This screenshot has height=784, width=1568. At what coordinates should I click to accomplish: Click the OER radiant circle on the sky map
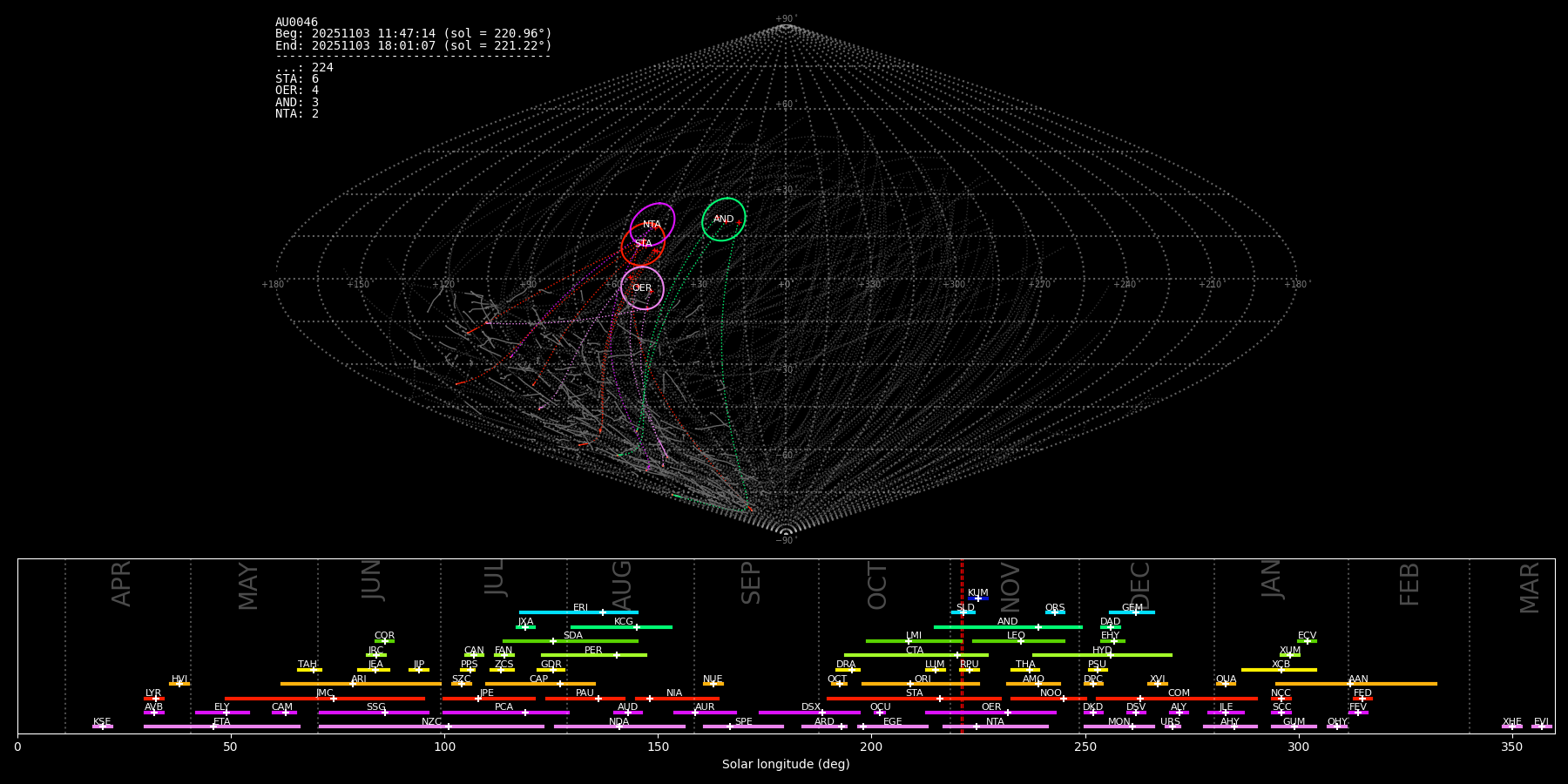pyautogui.click(x=642, y=288)
